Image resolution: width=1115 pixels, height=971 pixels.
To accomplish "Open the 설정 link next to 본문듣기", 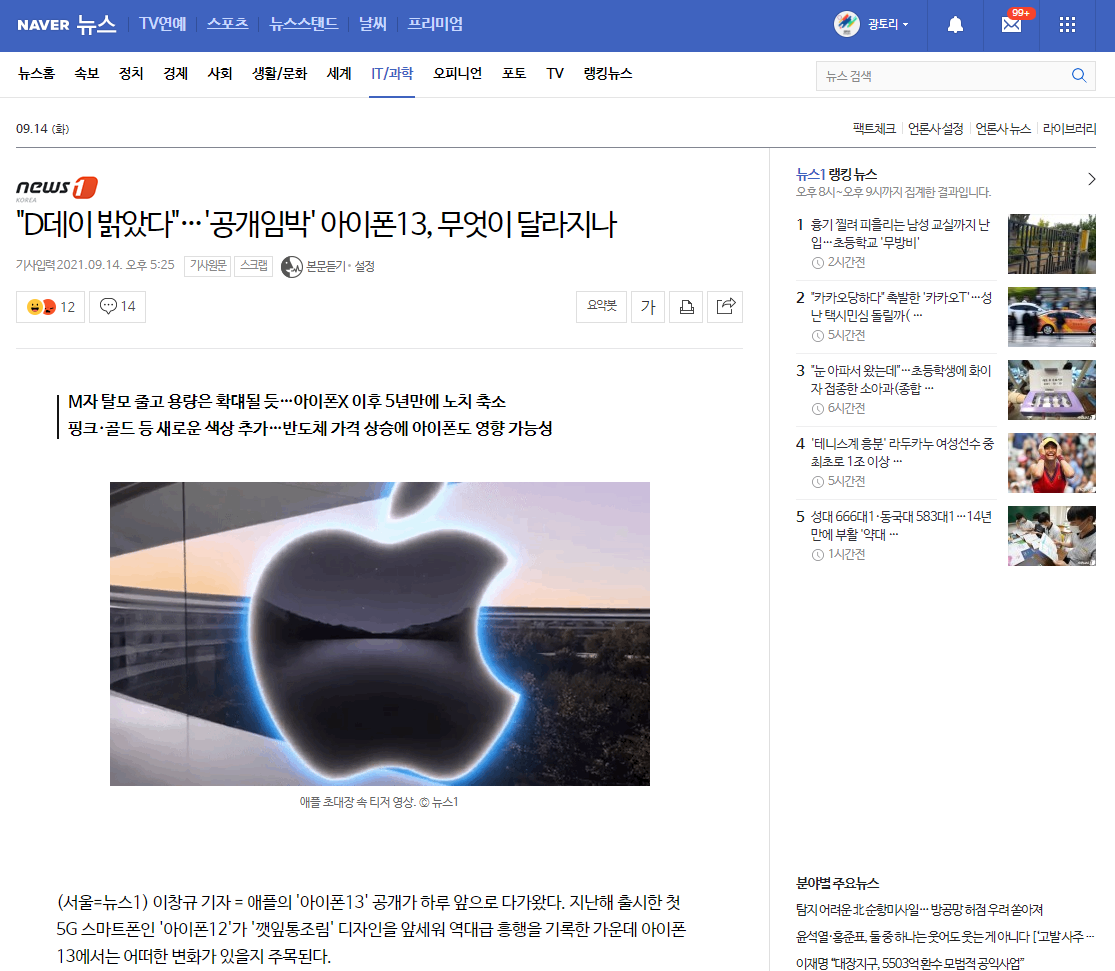I will 365,267.
